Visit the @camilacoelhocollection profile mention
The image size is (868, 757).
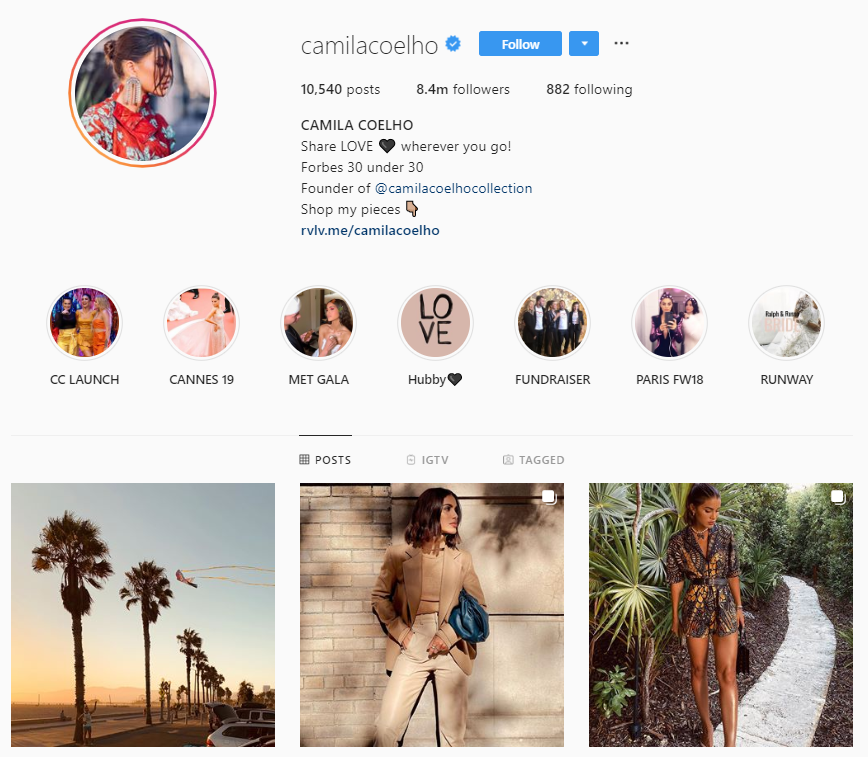[453, 188]
